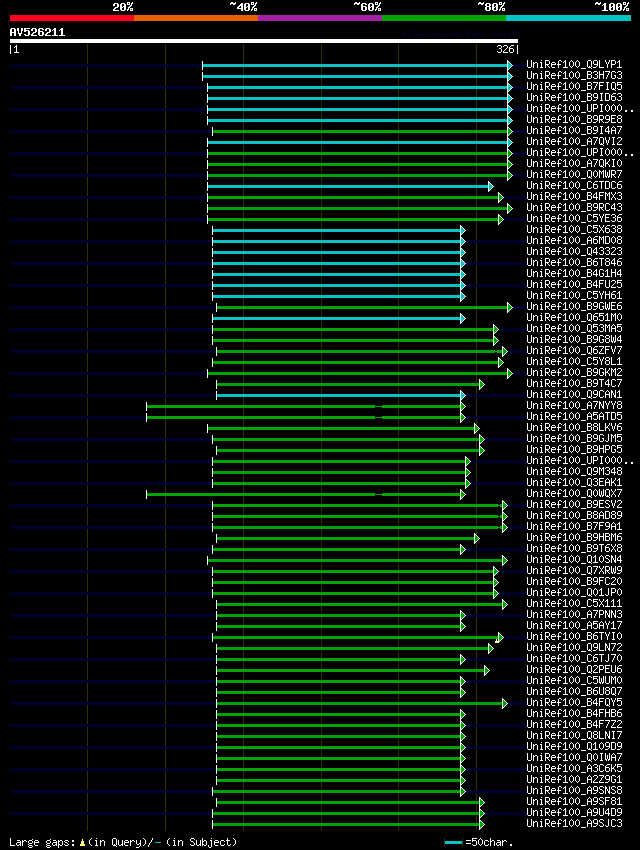Open hit UniRef100_B3H7G3
Viewport: 640px width, 850px height.
tap(574, 75)
